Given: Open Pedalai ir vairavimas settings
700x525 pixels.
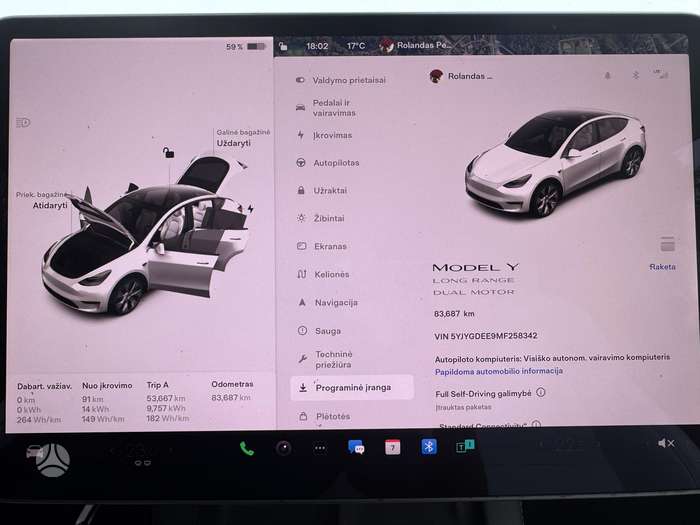Looking at the screenshot, I should pos(326,108).
